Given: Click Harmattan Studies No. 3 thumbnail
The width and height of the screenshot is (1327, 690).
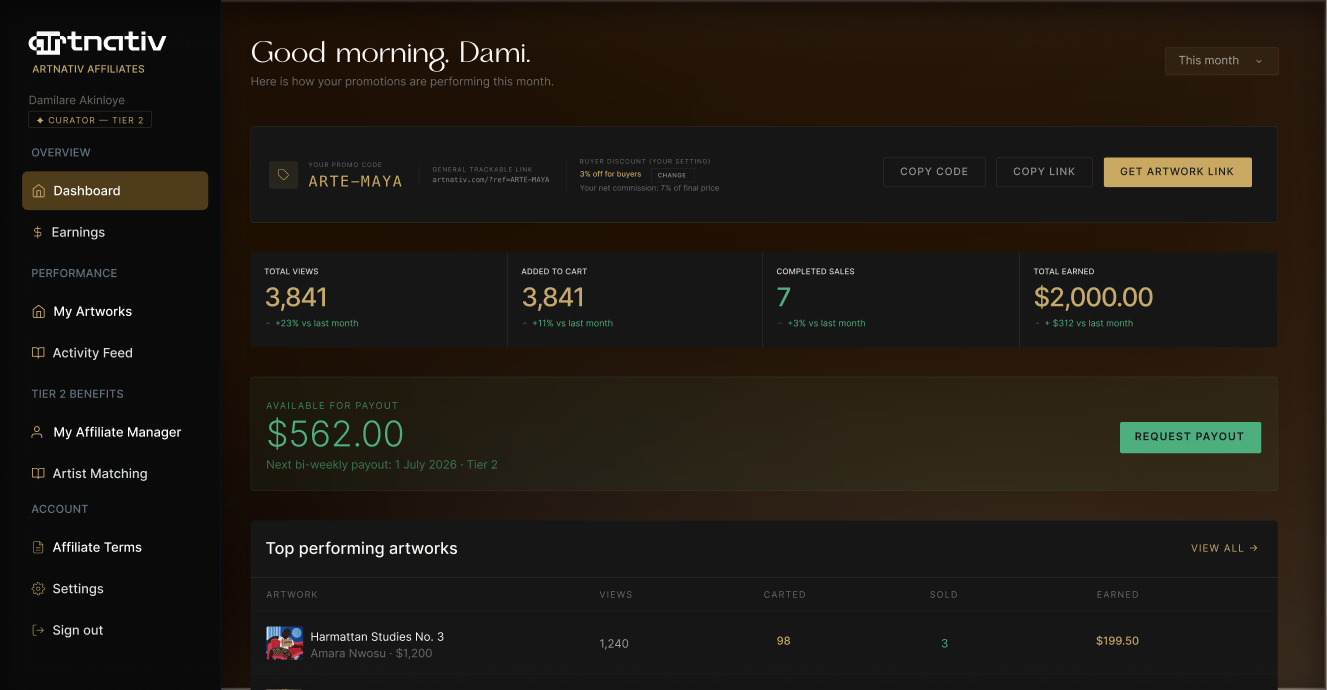Looking at the screenshot, I should (x=285, y=644).
